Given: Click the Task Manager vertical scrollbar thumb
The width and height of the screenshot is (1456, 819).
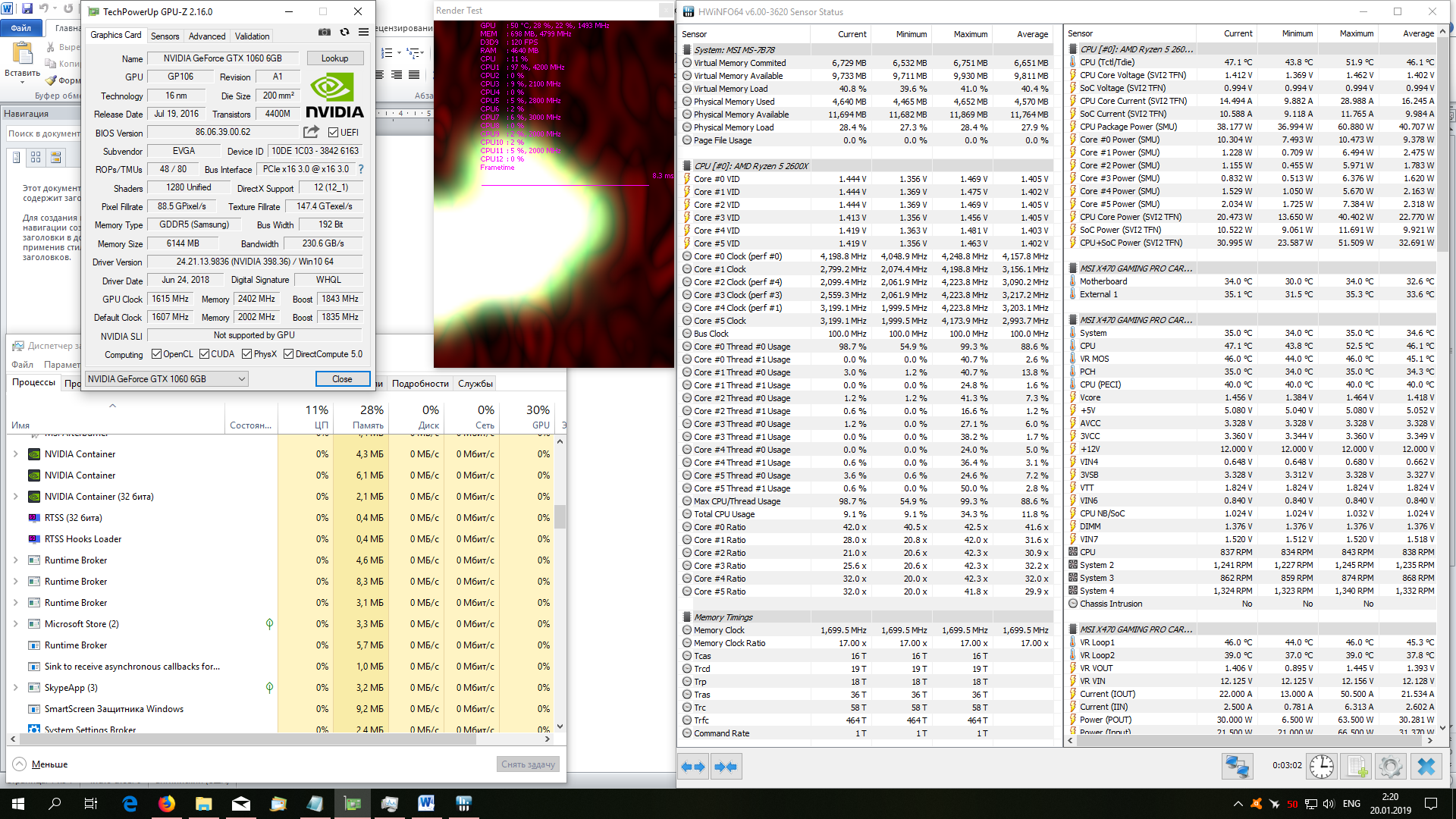Looking at the screenshot, I should 560,516.
